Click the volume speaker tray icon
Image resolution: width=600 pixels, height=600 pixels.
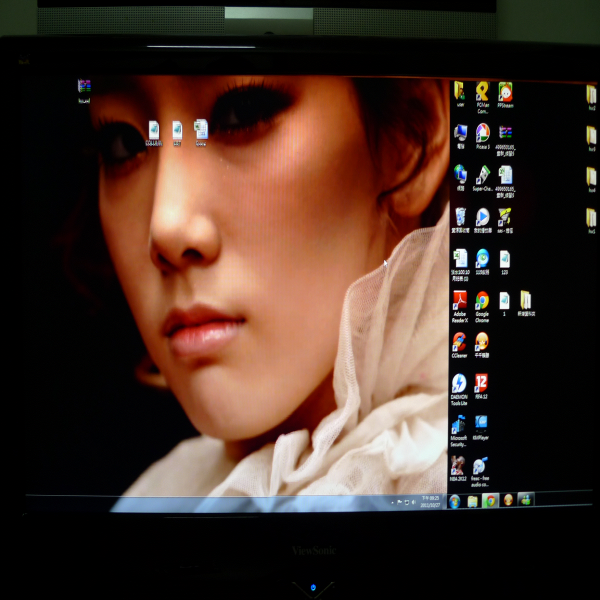(414, 502)
